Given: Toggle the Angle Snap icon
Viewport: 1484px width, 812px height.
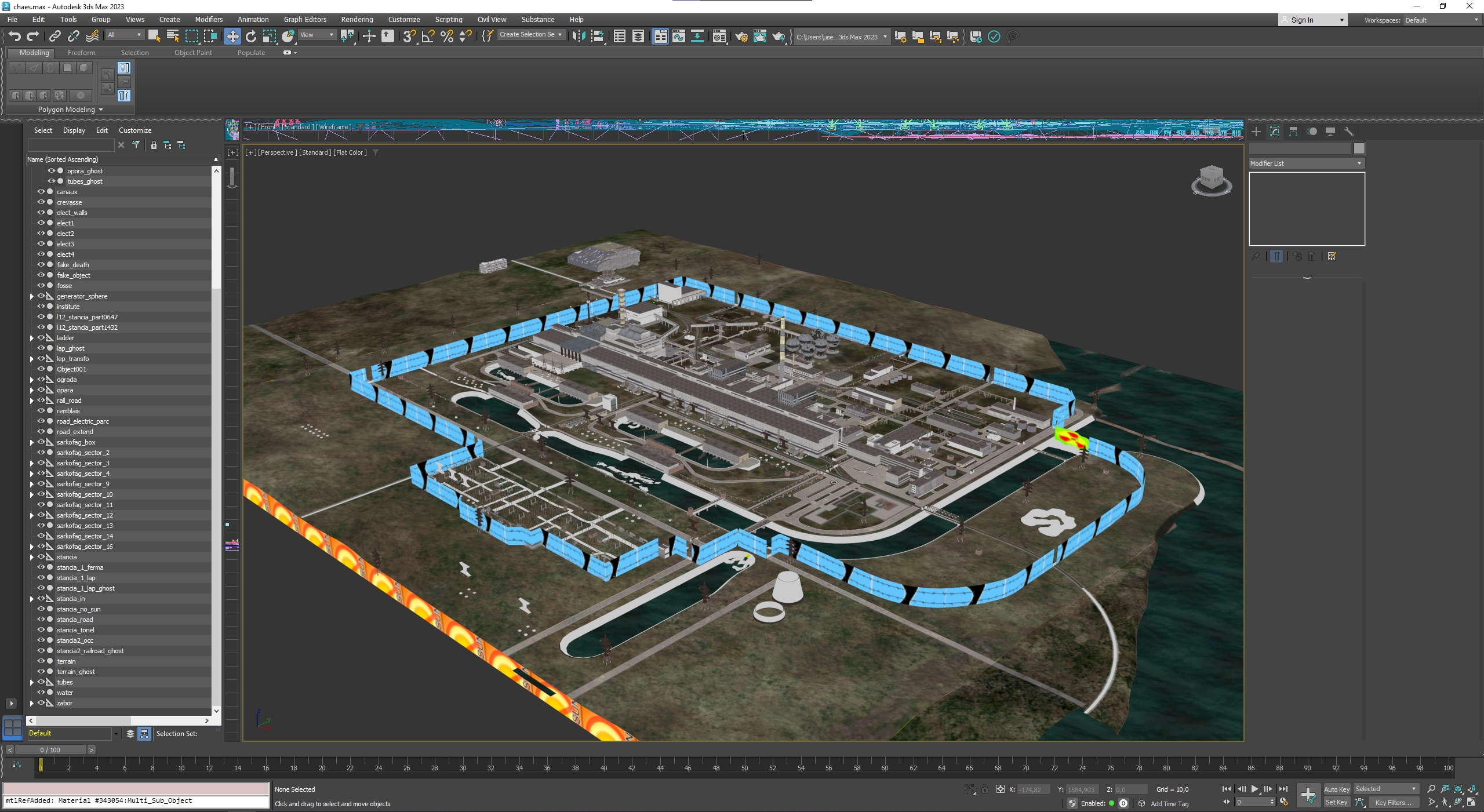Looking at the screenshot, I should tap(428, 37).
